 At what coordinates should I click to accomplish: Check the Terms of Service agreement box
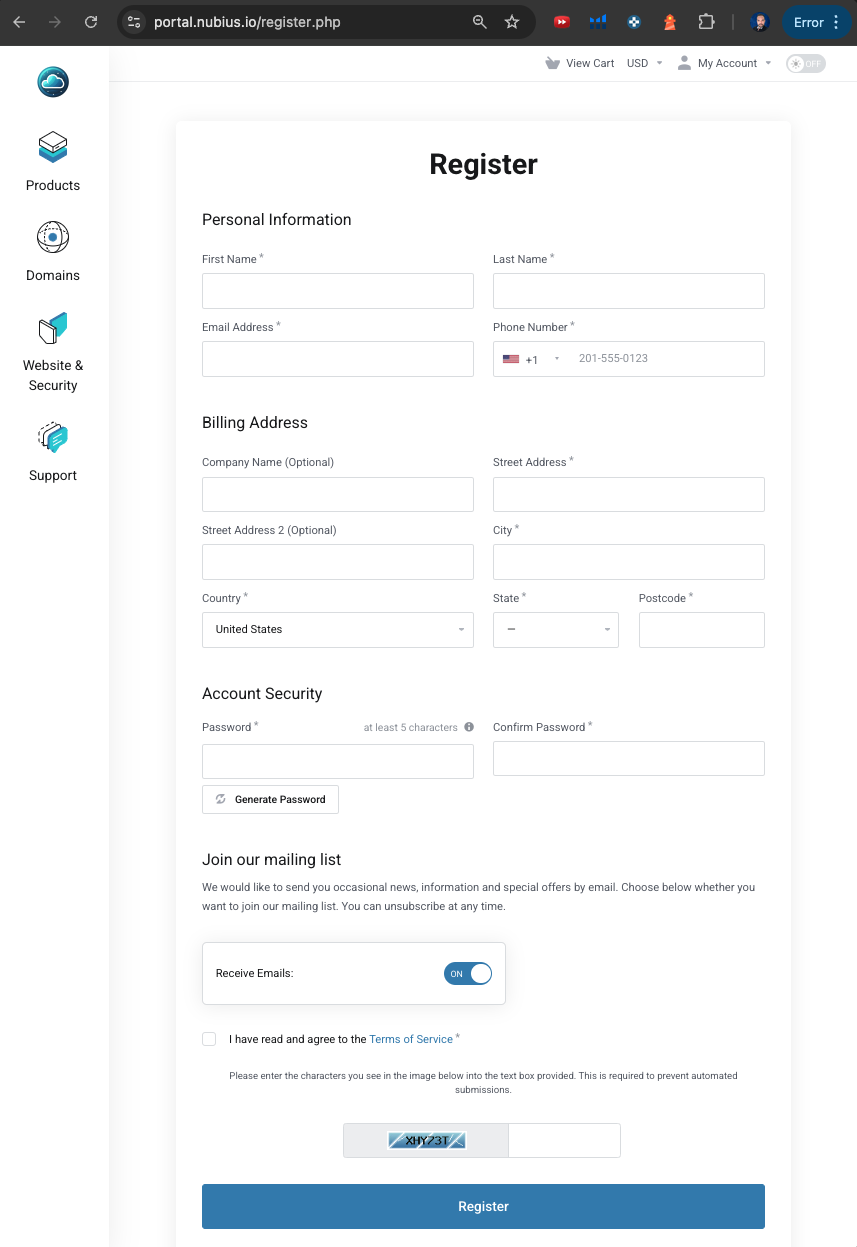coord(209,1039)
